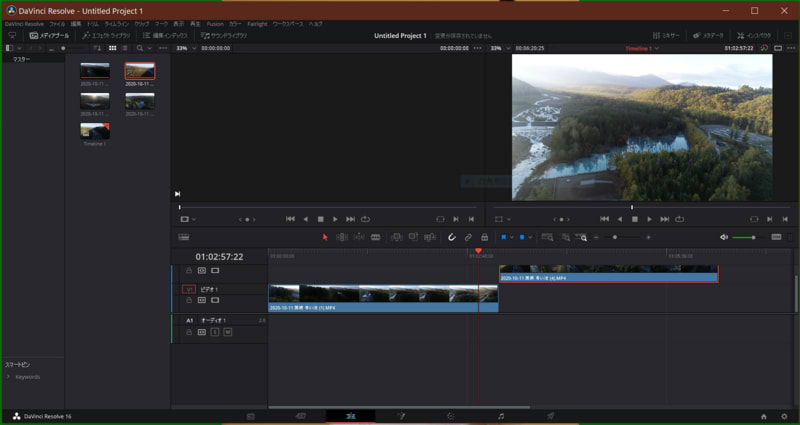Click the Detail zoom icon

click(565, 237)
